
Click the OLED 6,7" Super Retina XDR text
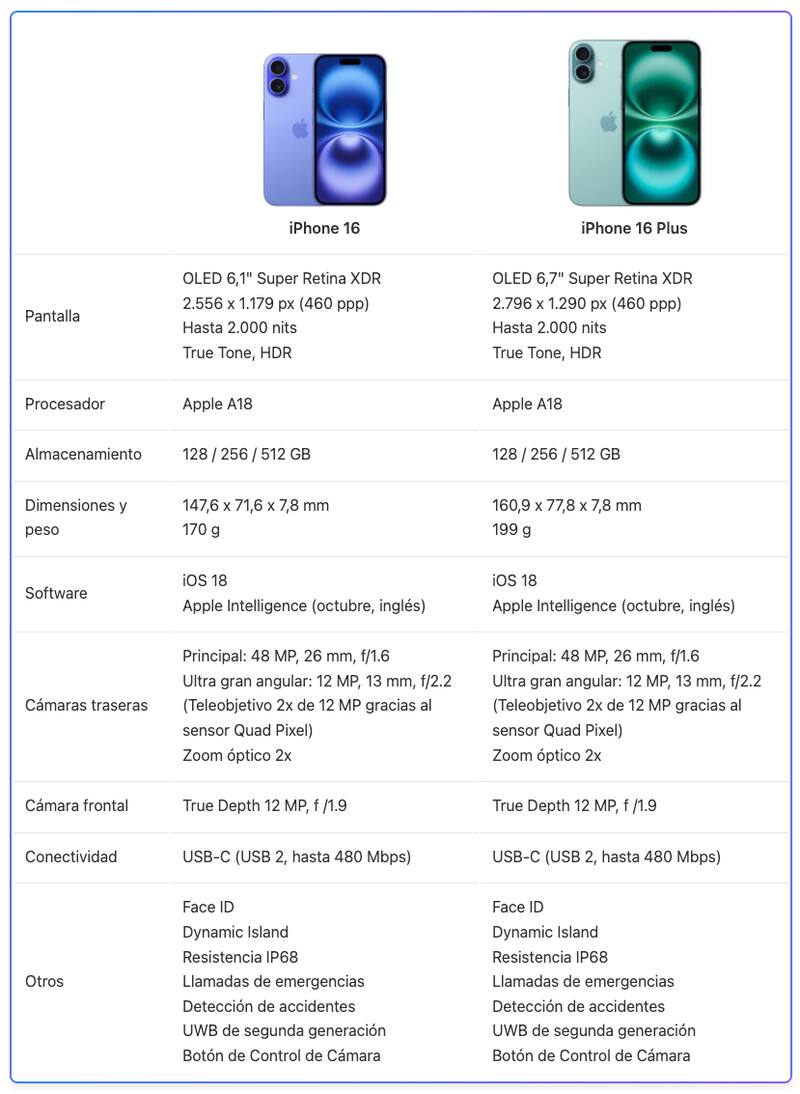tap(592, 279)
